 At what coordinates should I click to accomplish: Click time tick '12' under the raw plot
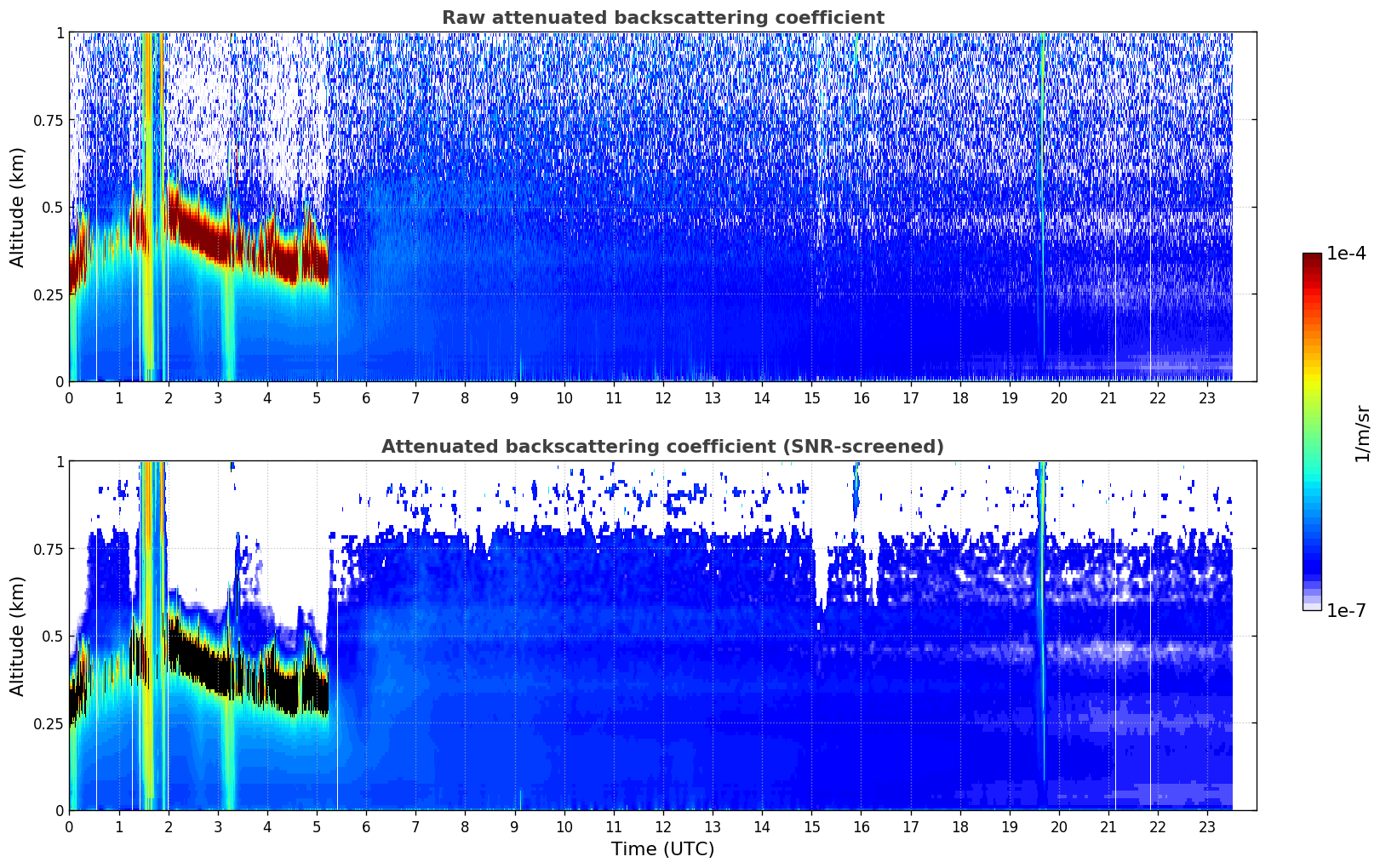[x=663, y=397]
